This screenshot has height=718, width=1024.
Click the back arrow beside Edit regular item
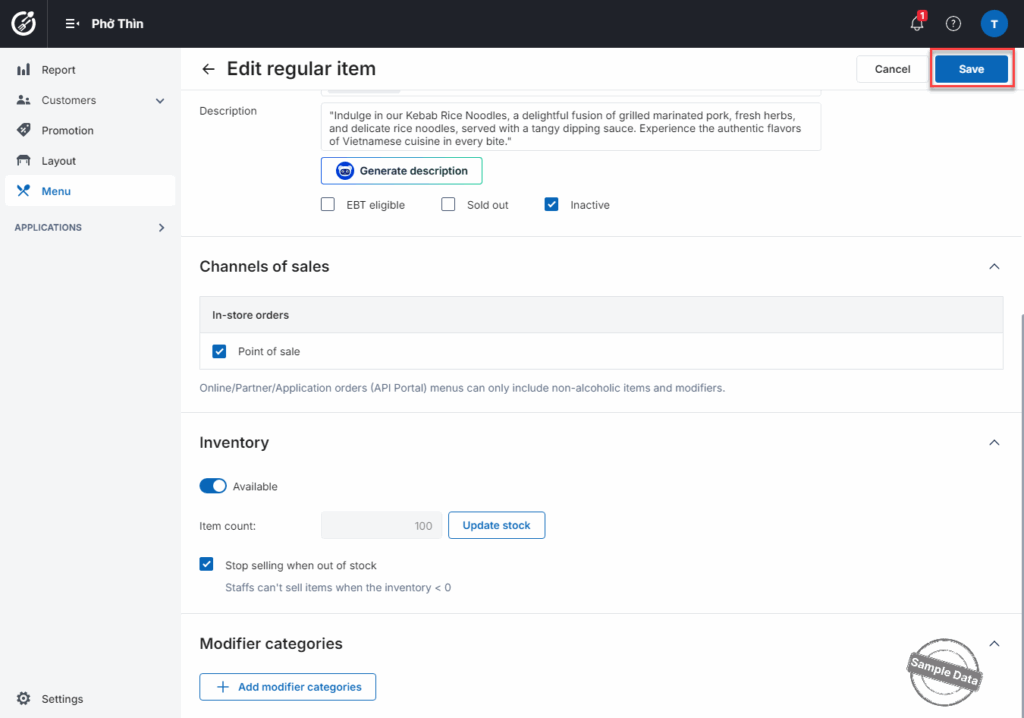point(208,69)
